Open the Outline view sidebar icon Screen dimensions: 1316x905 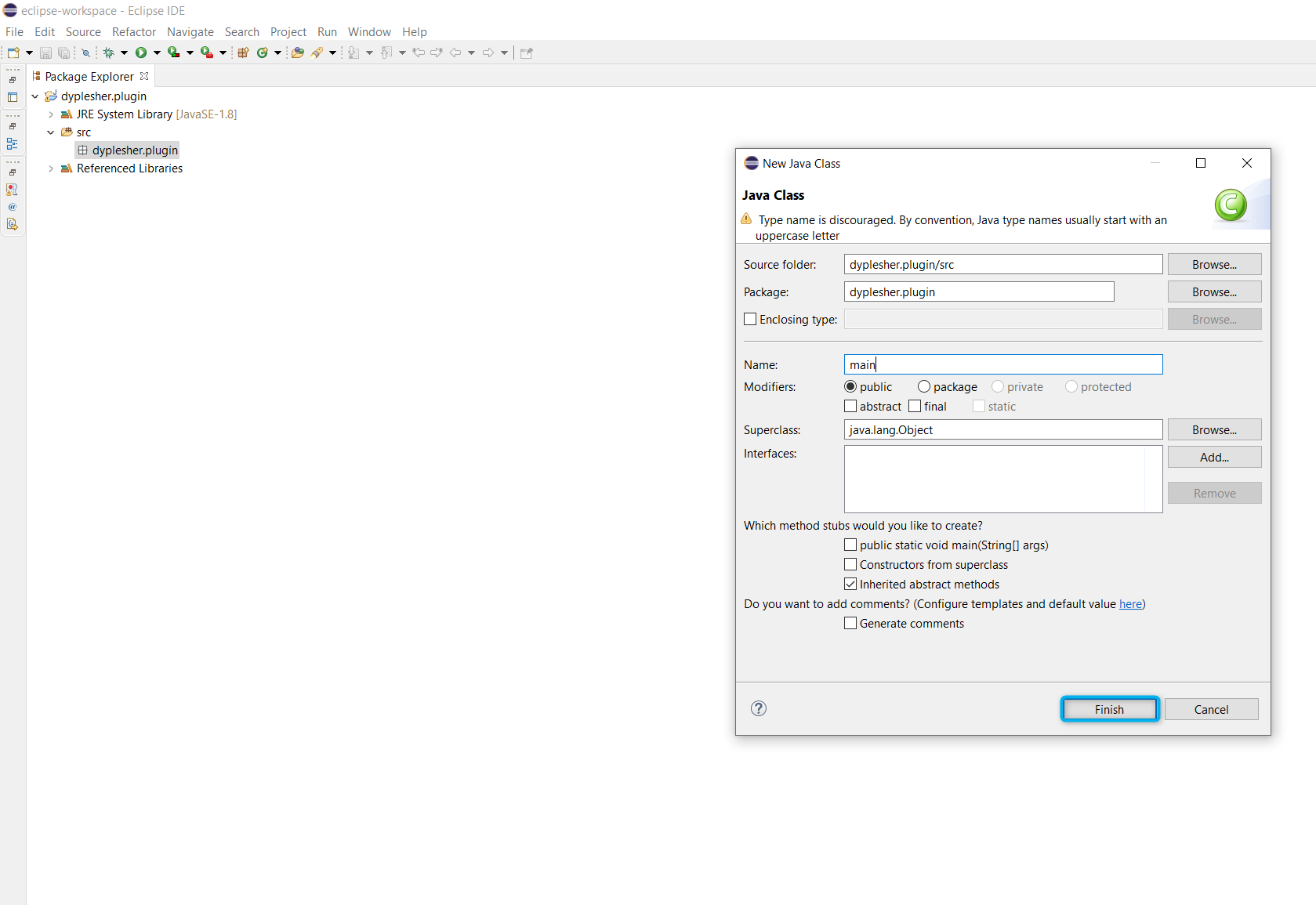(12, 143)
